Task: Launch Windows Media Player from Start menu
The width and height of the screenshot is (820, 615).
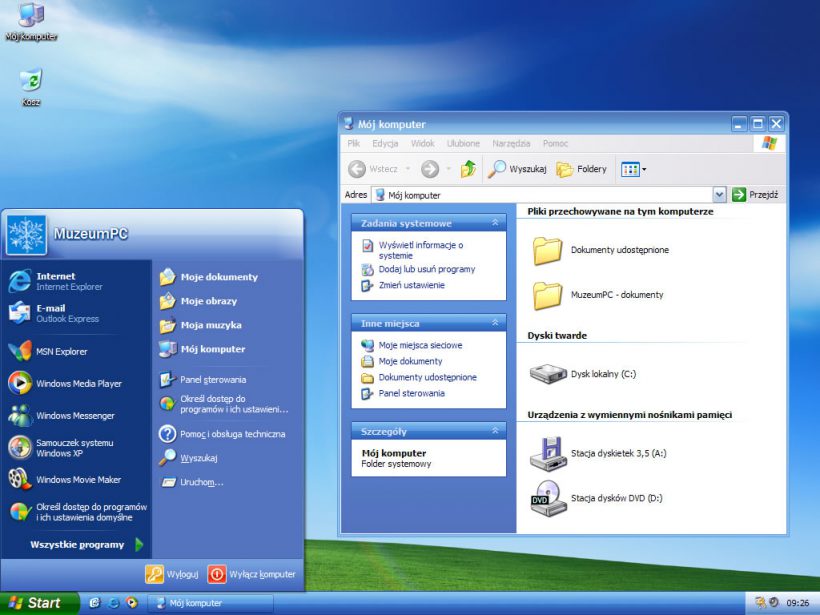Action: tap(78, 383)
